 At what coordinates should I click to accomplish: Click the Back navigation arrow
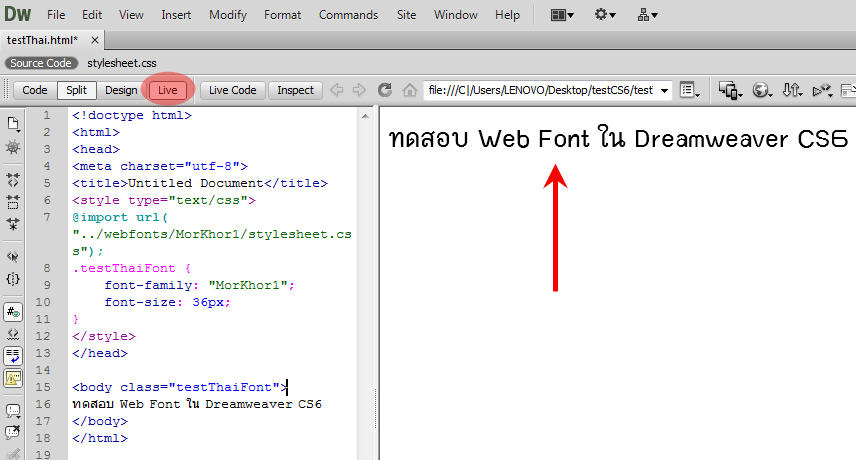(337, 90)
